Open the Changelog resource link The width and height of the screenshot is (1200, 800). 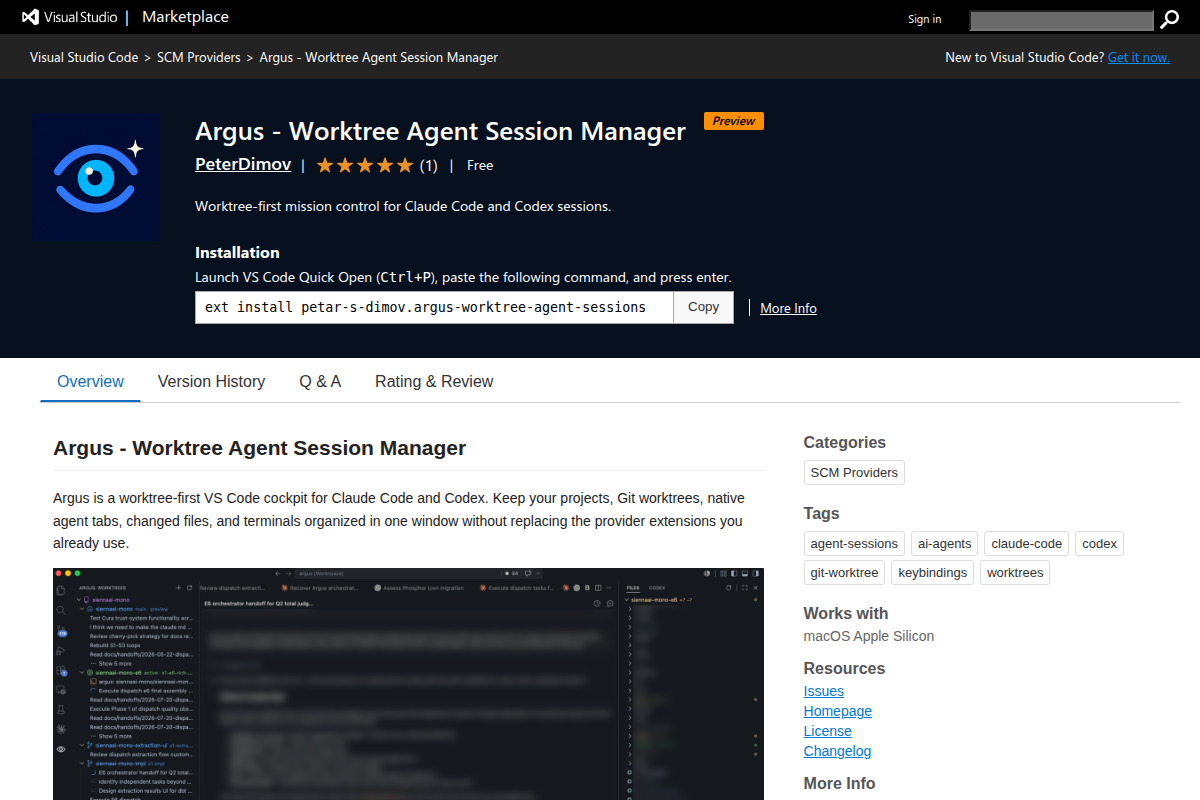point(838,751)
